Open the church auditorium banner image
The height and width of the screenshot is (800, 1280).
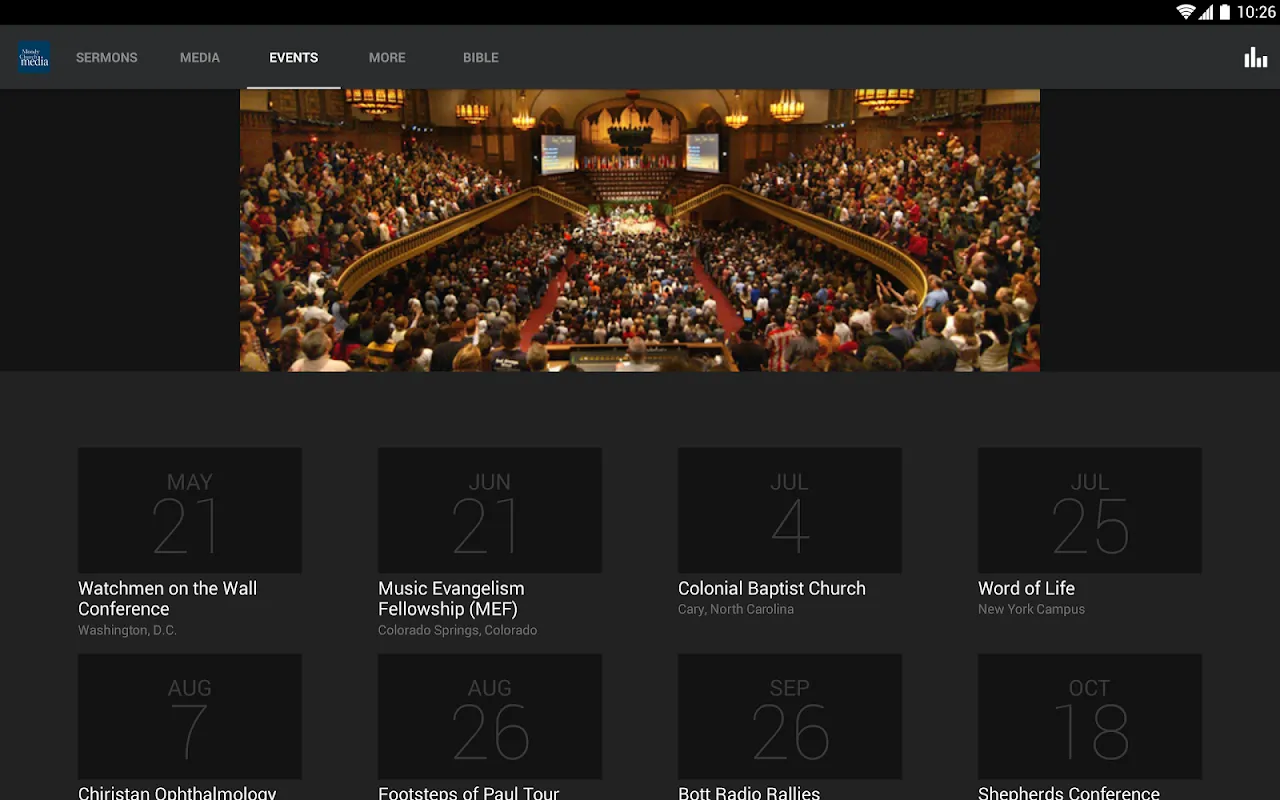(x=640, y=230)
